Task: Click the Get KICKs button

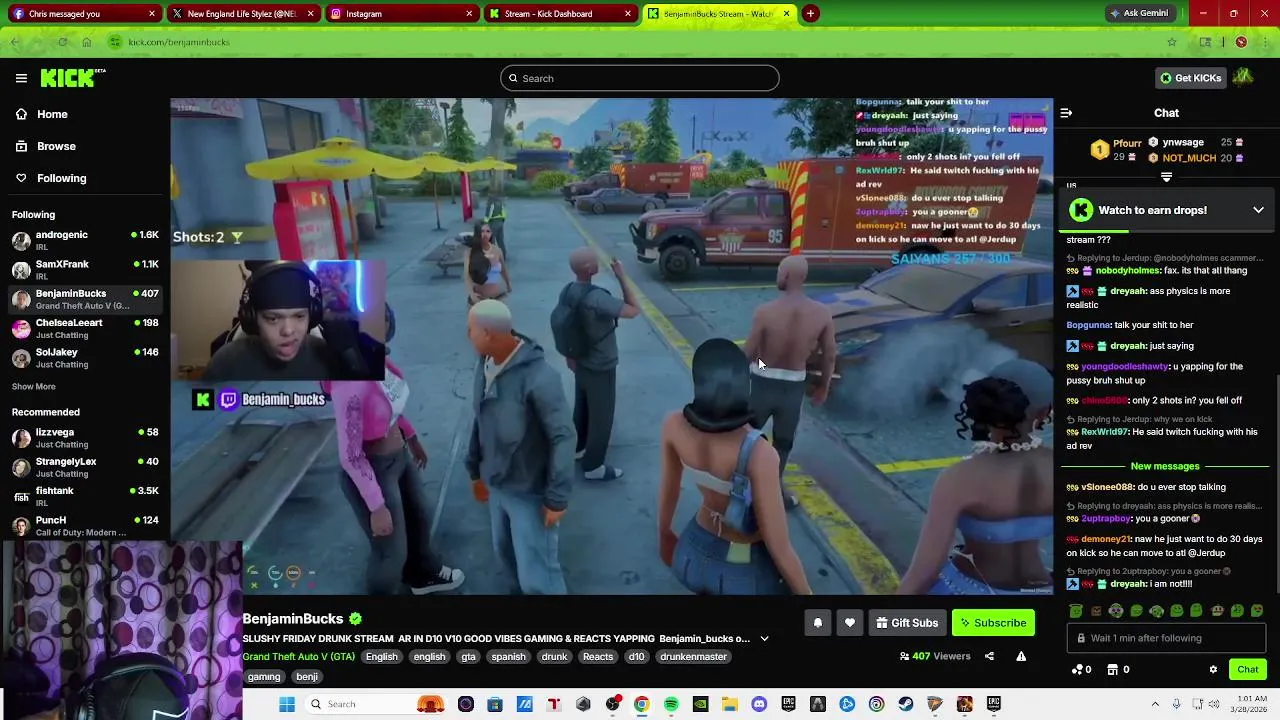Action: [x=1190, y=78]
